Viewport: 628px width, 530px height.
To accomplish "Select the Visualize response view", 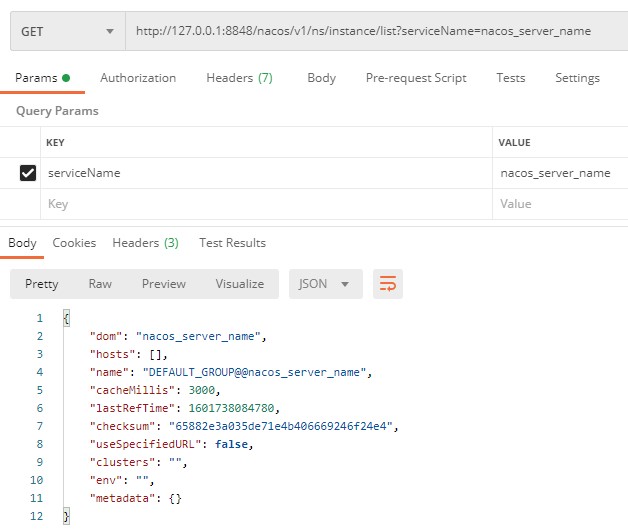I will pos(240,284).
